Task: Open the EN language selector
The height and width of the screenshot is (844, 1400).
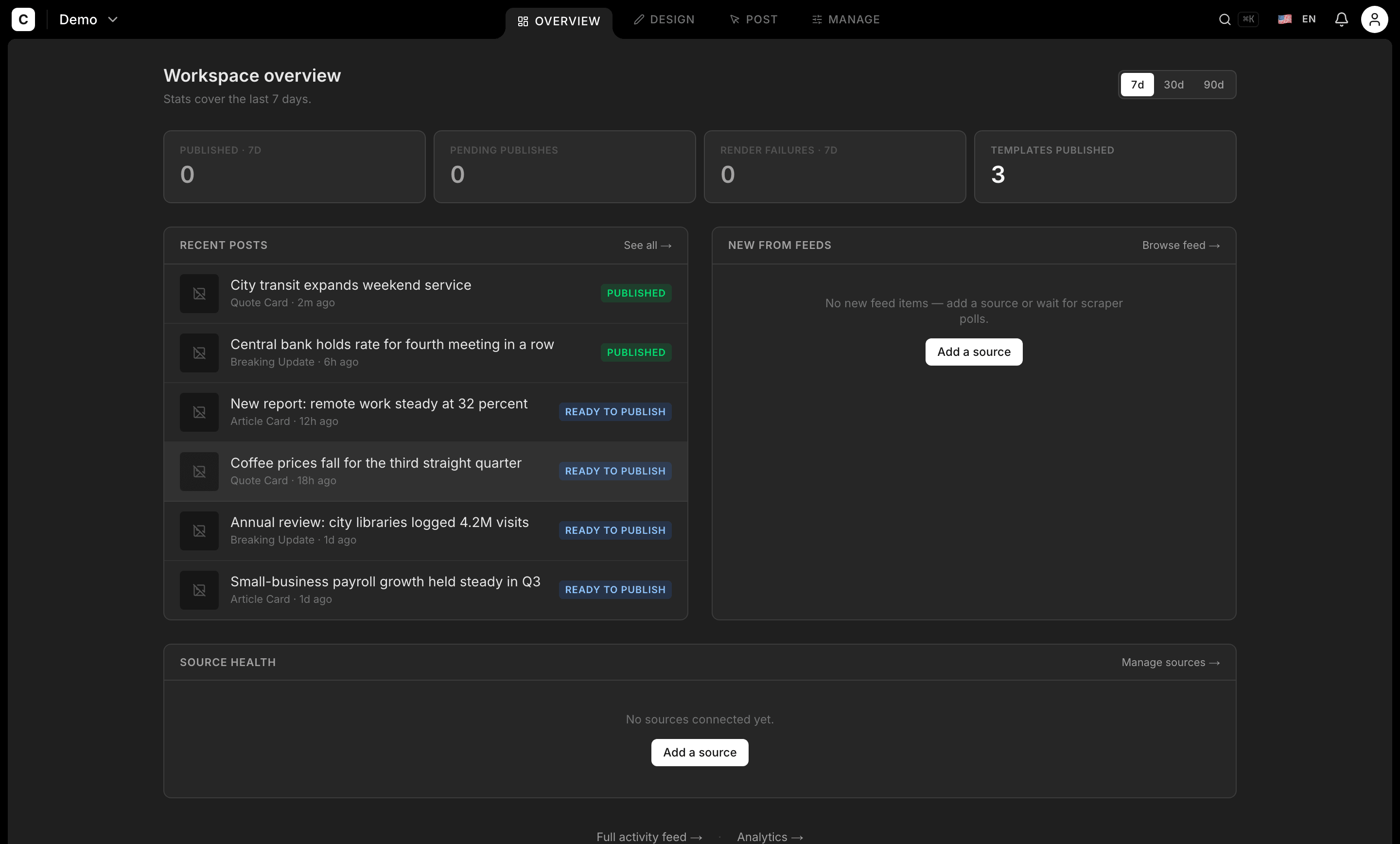Action: (1297, 19)
